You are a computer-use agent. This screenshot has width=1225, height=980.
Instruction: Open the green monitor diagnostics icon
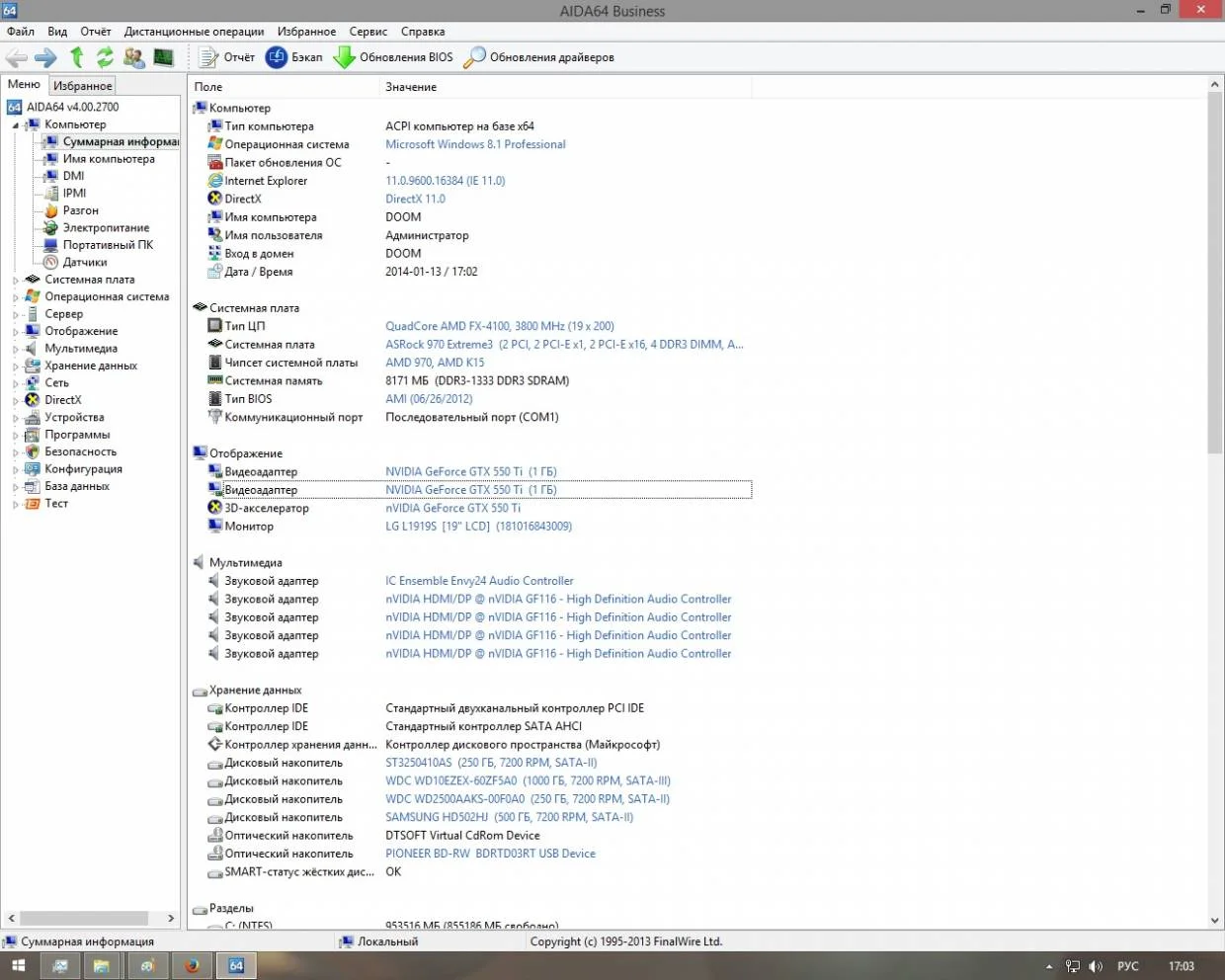[x=163, y=57]
